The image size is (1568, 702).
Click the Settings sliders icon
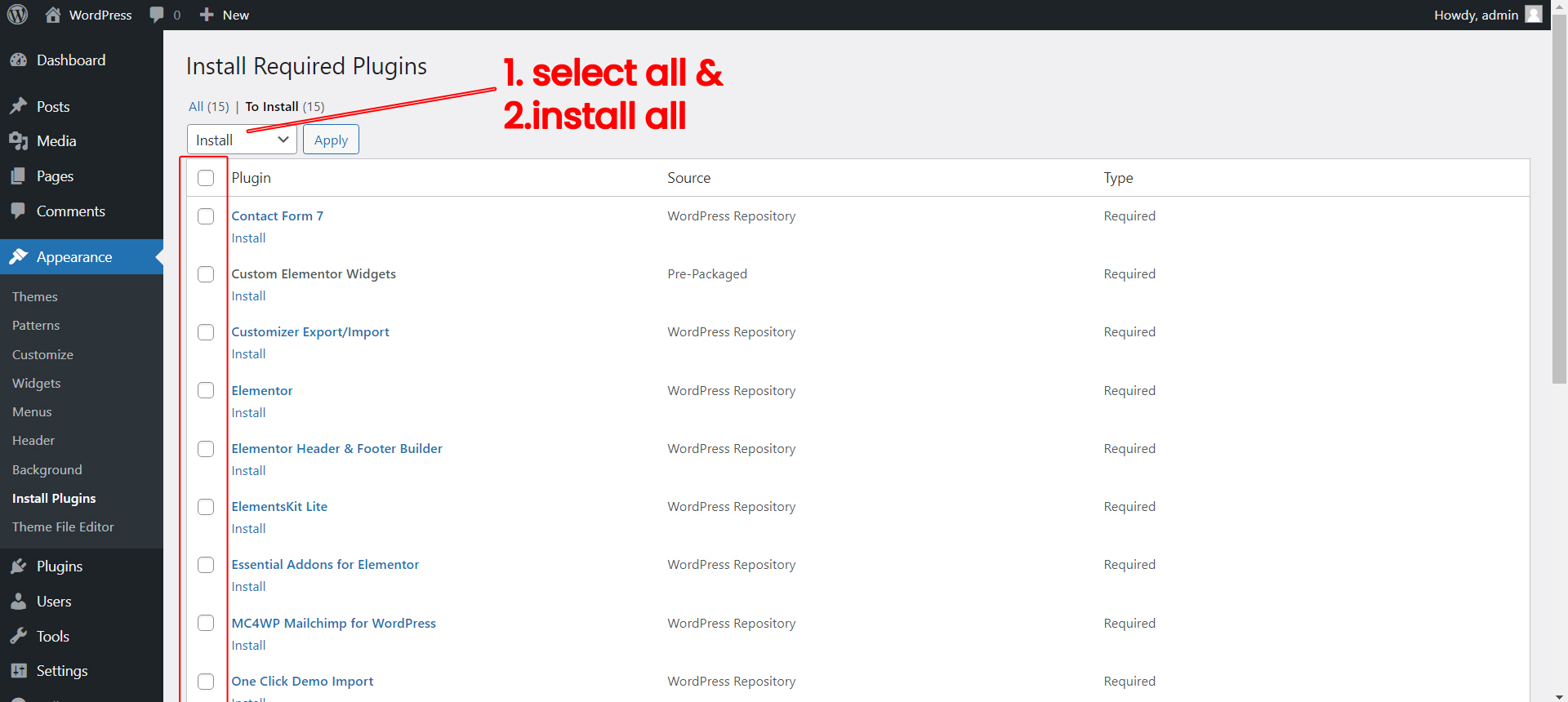coord(18,671)
